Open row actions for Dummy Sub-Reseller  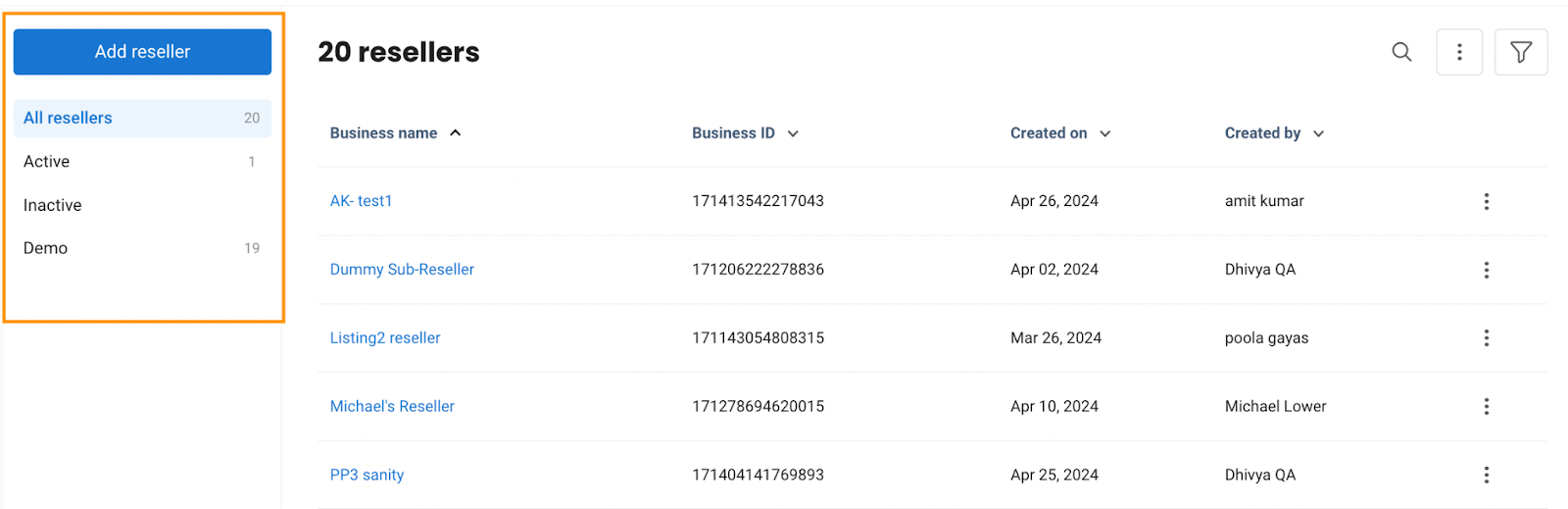1487,270
